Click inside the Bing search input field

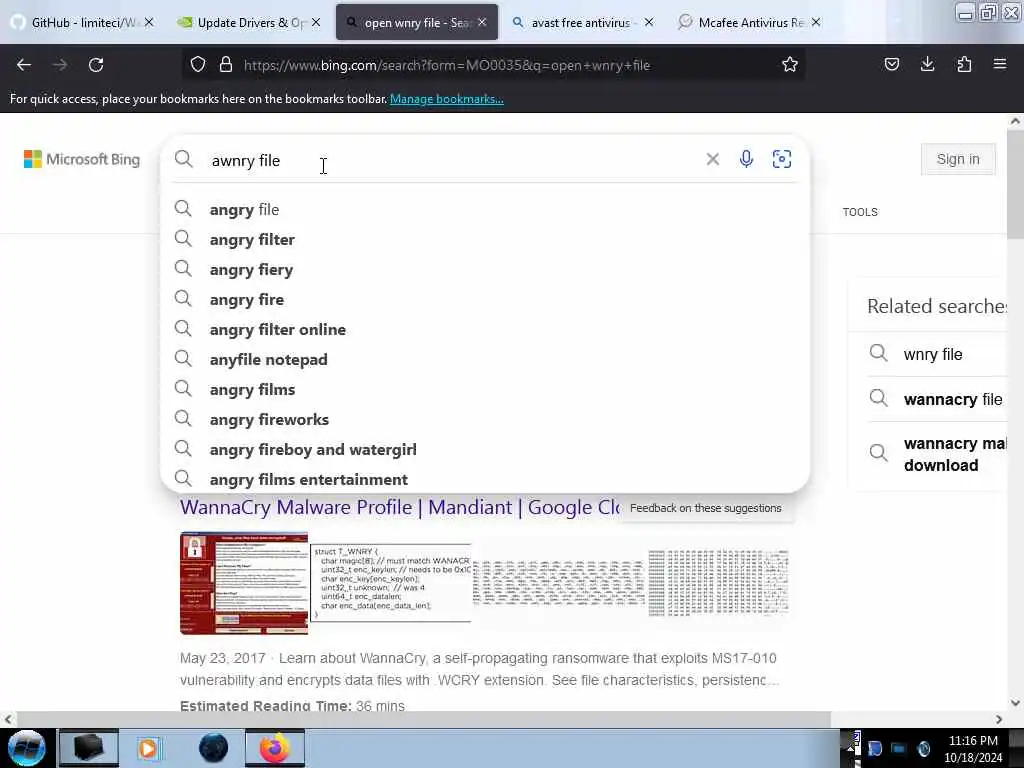[451, 161]
